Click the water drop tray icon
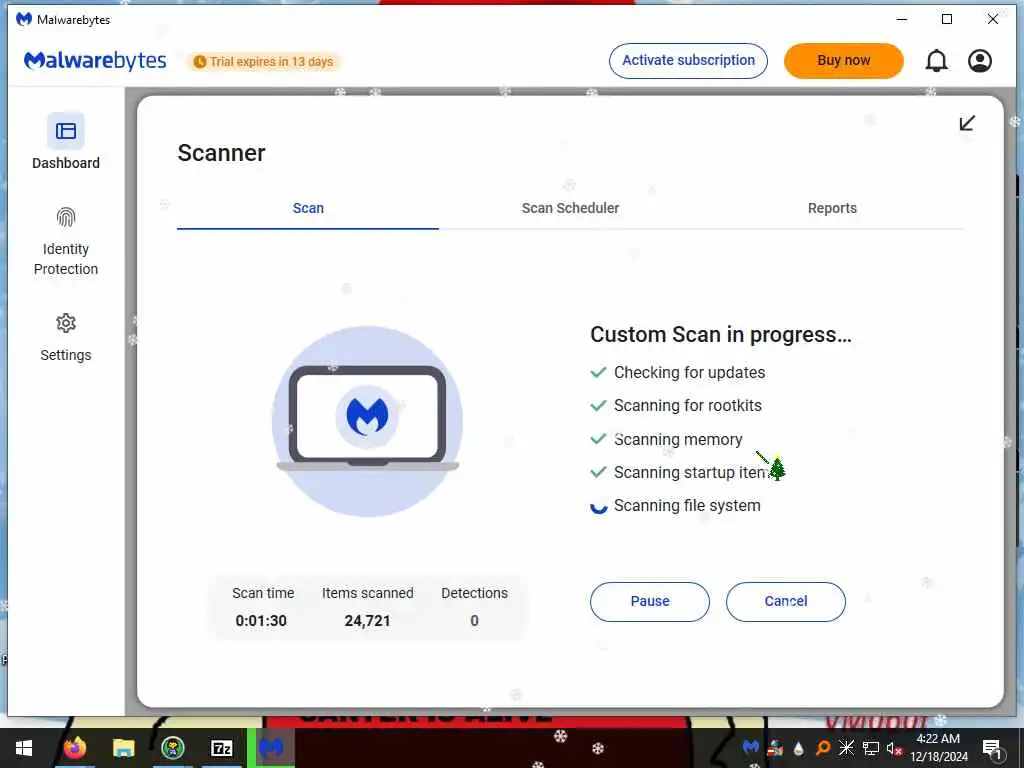 tap(799, 748)
